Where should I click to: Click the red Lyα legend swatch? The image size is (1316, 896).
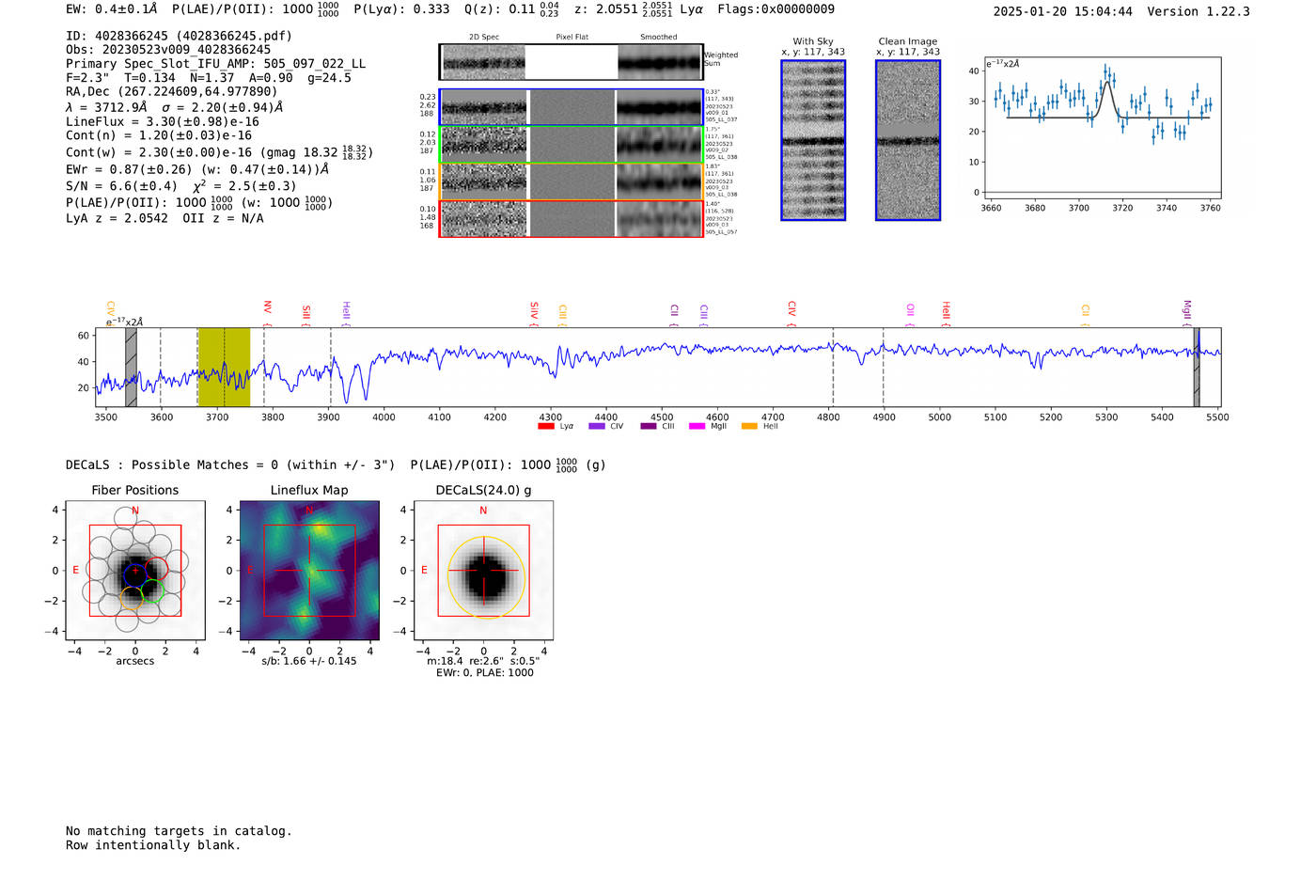tap(545, 427)
